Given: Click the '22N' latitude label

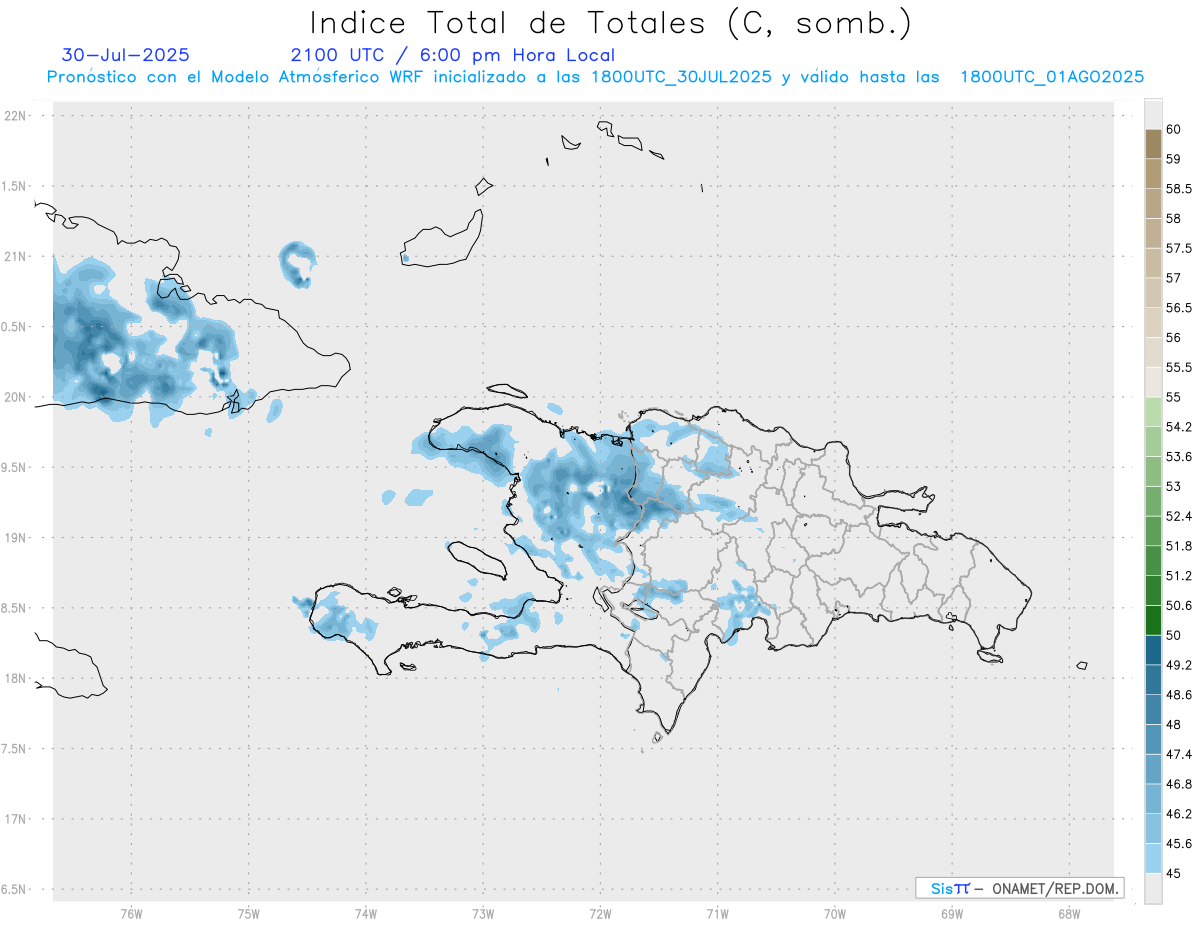Looking at the screenshot, I should 15,116.
